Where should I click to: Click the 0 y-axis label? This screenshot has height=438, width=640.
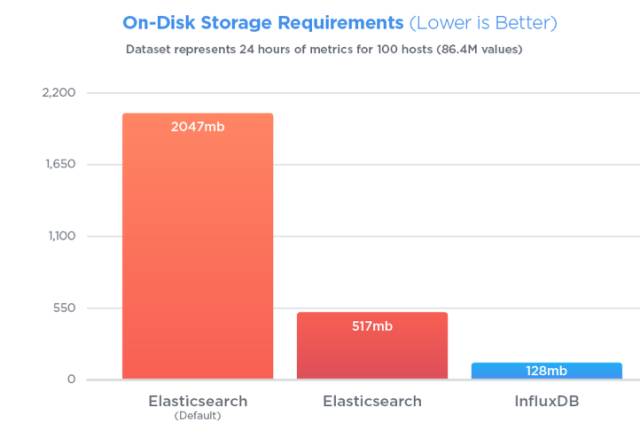(x=71, y=380)
